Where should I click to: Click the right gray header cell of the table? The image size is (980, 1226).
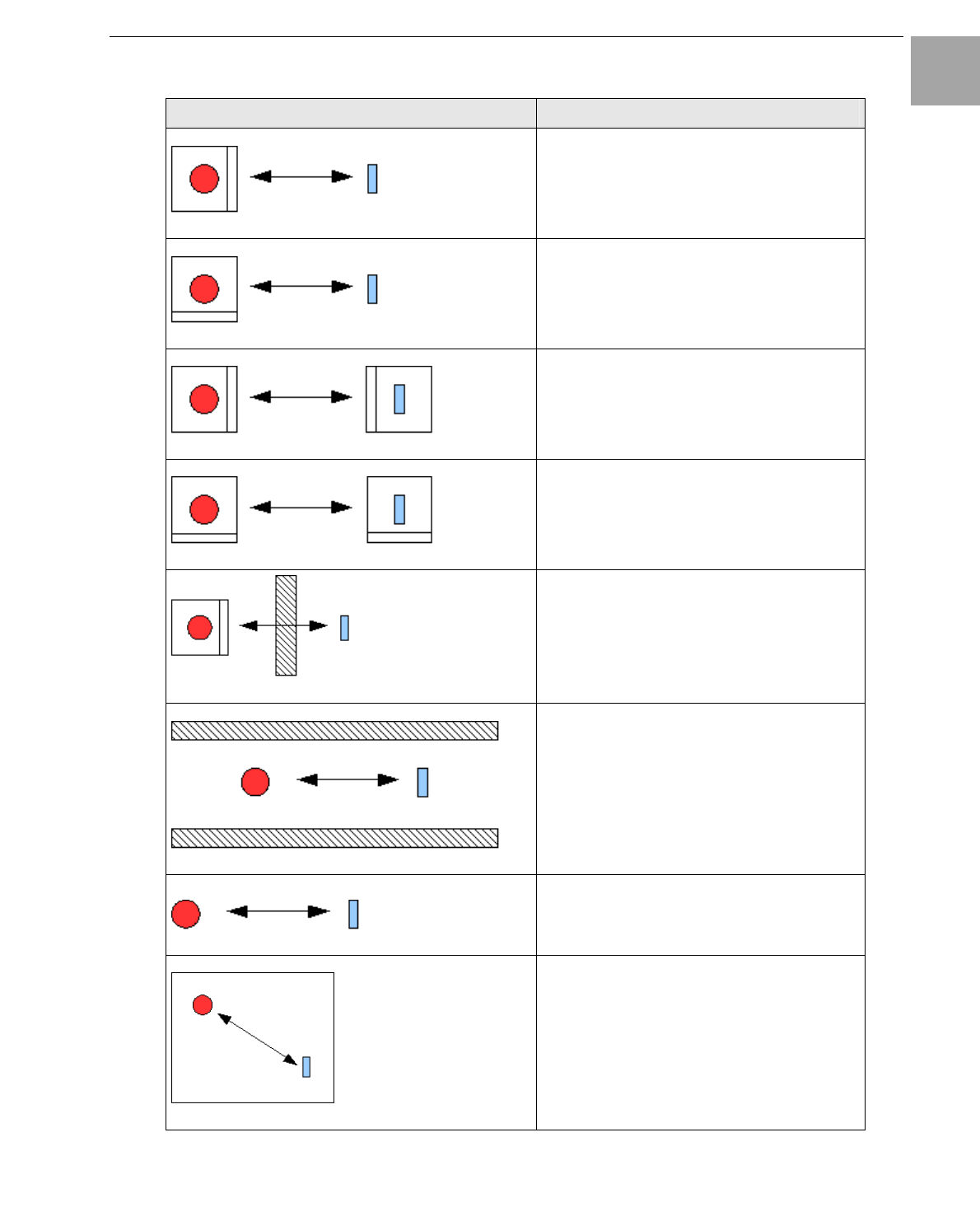[x=701, y=114]
